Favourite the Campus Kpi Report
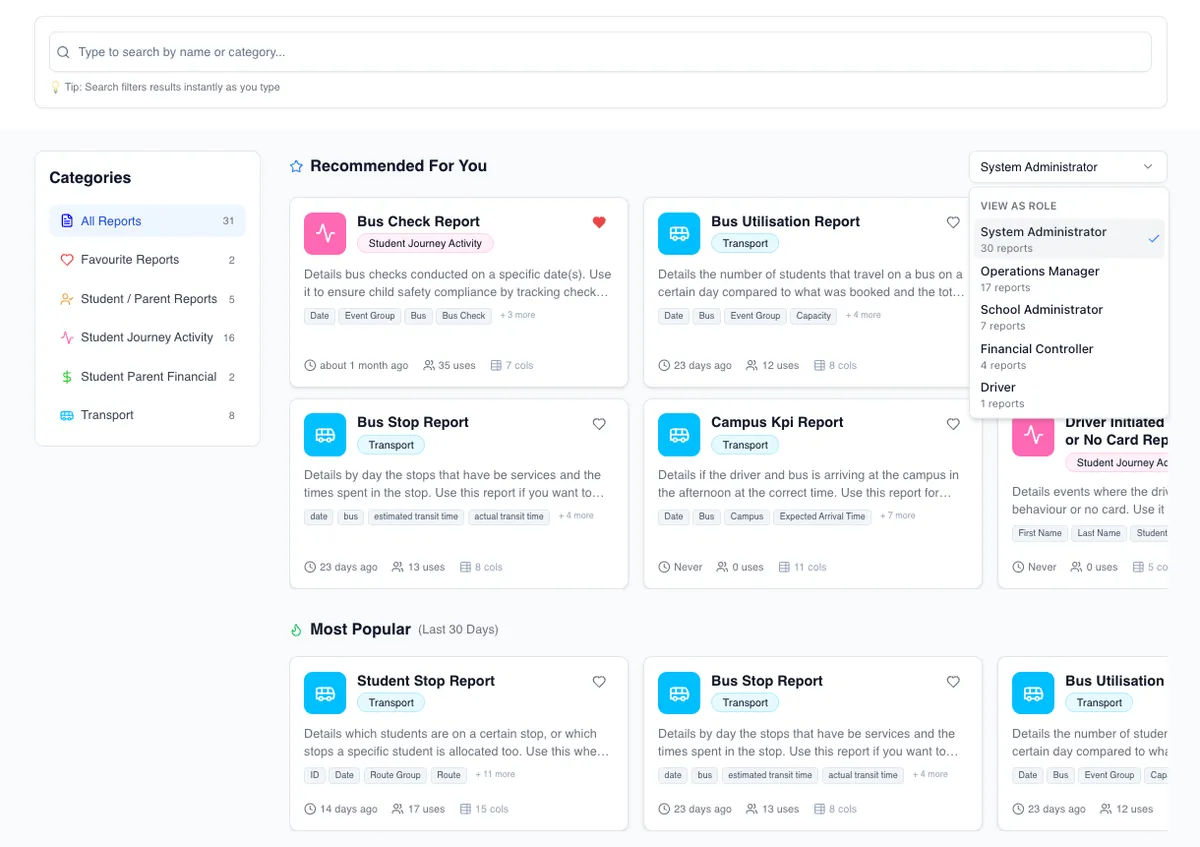This screenshot has height=847, width=1200. [x=953, y=424]
